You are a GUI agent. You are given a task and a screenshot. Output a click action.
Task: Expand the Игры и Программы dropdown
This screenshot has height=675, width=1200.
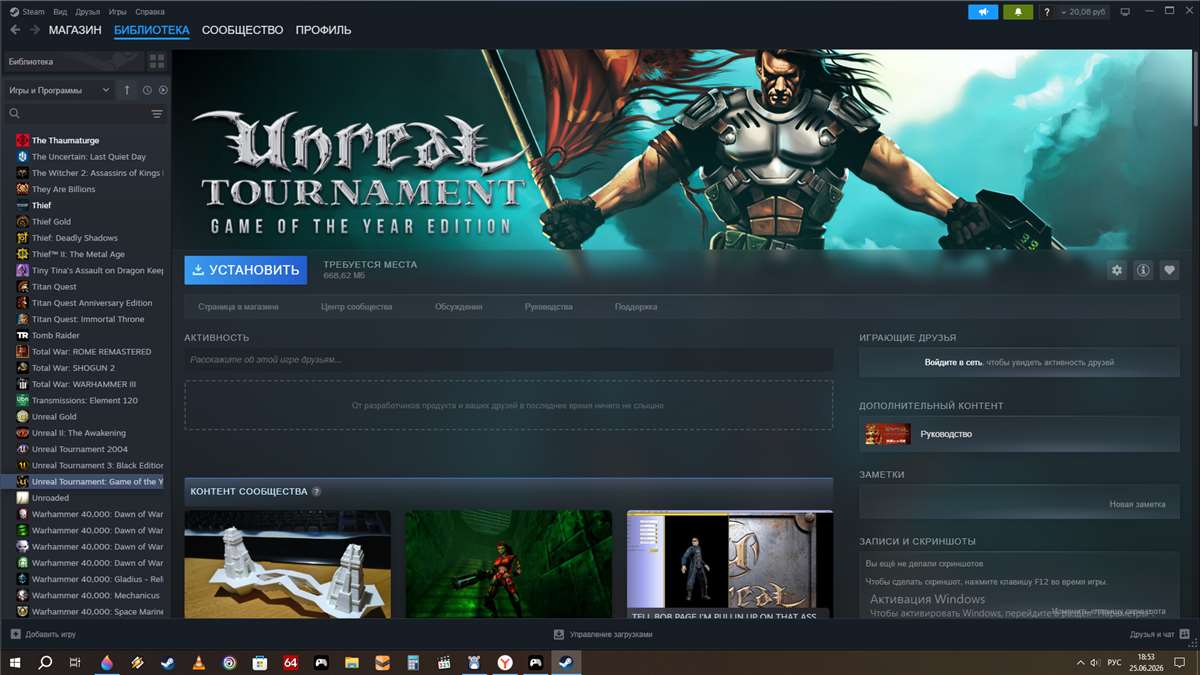tap(59, 90)
